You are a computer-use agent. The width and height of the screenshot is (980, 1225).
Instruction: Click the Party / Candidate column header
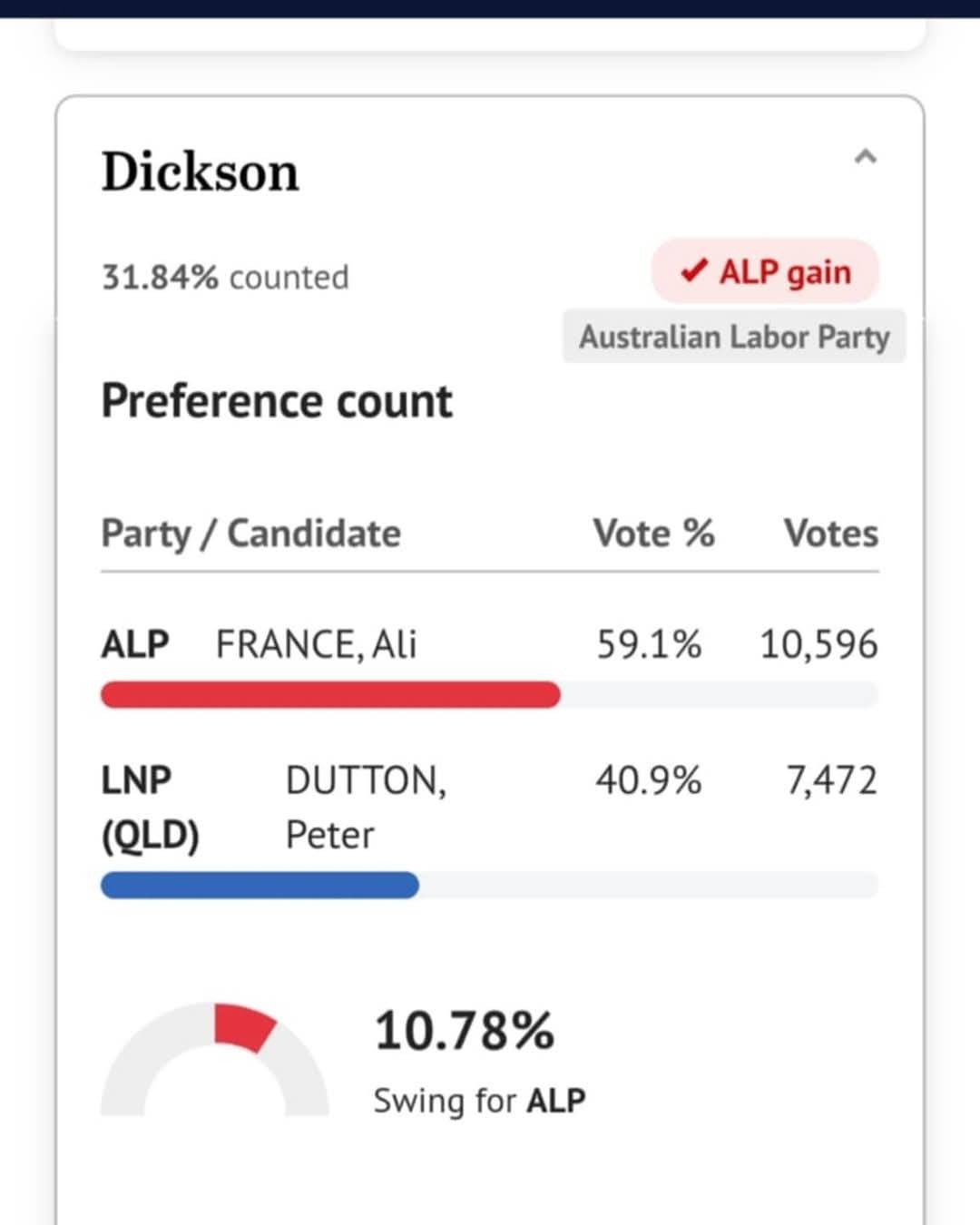[250, 534]
